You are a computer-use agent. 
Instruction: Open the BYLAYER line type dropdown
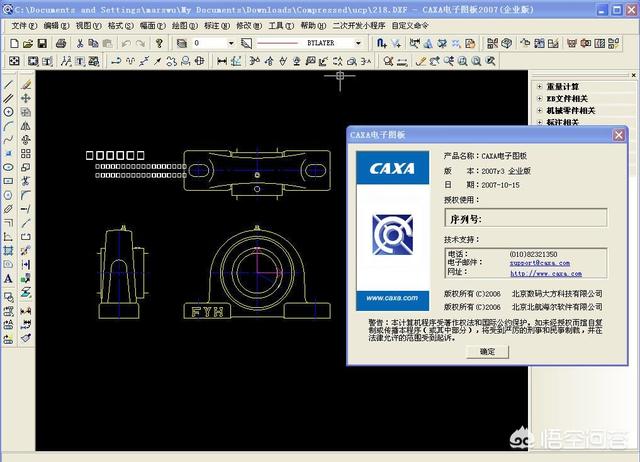(358, 43)
